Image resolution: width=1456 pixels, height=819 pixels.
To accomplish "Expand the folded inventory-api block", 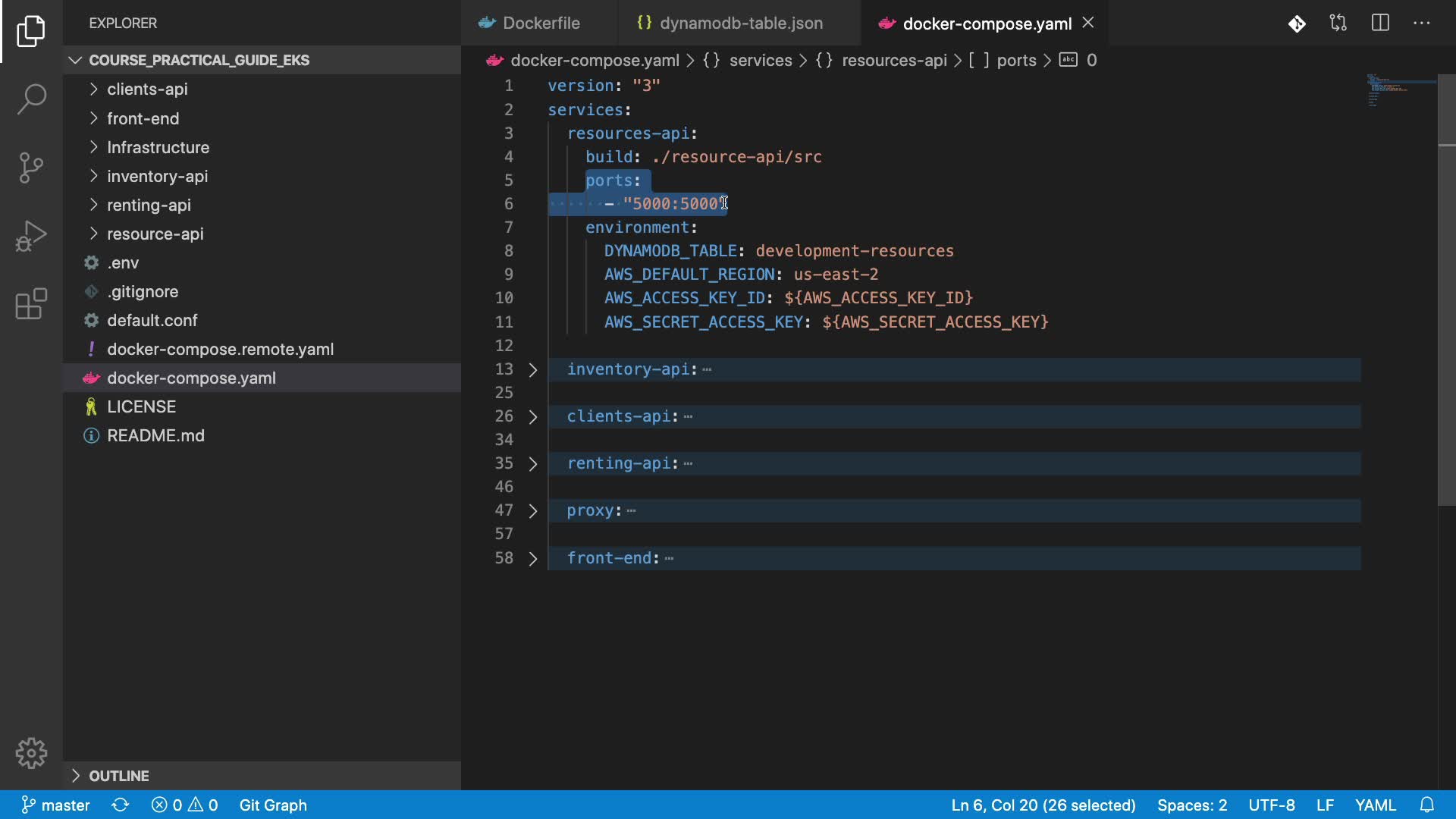I will 533,370.
